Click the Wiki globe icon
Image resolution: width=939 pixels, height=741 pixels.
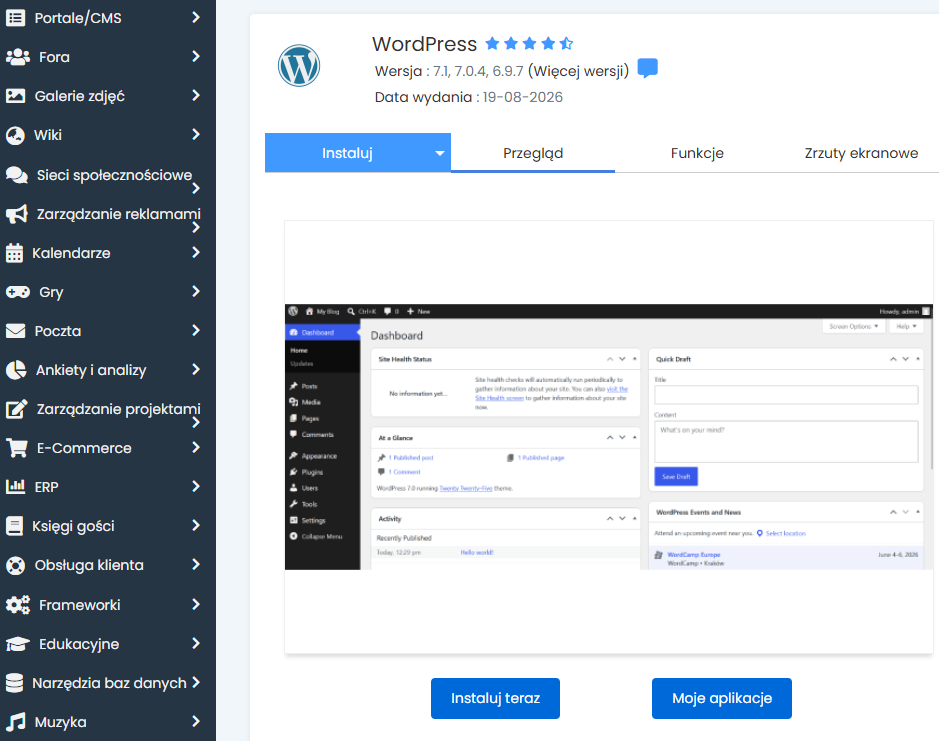(x=15, y=135)
